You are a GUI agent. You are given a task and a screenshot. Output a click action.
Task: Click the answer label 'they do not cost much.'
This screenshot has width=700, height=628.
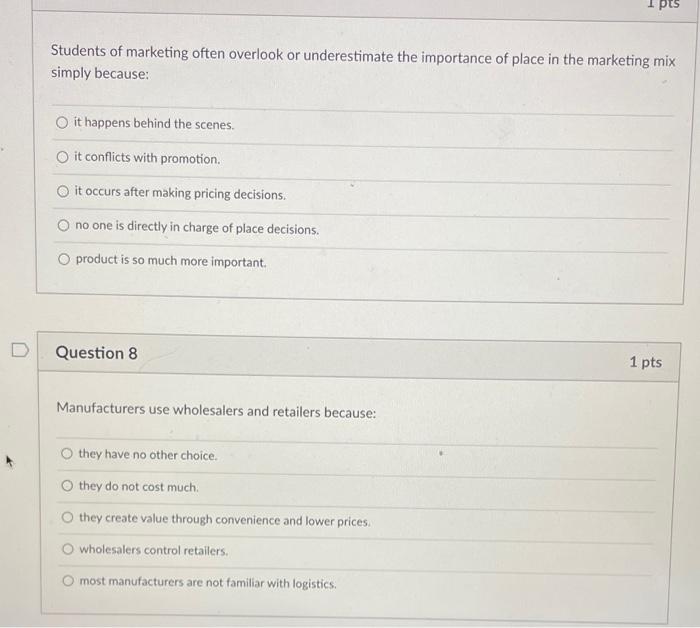(x=139, y=487)
